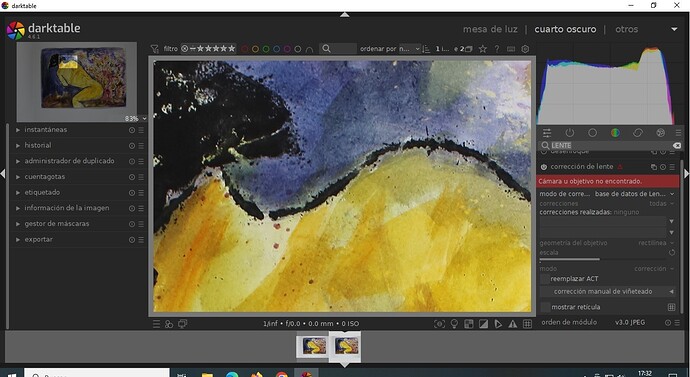Reset instantáneas panel icon
The width and height of the screenshot is (690, 377).
click(132, 130)
